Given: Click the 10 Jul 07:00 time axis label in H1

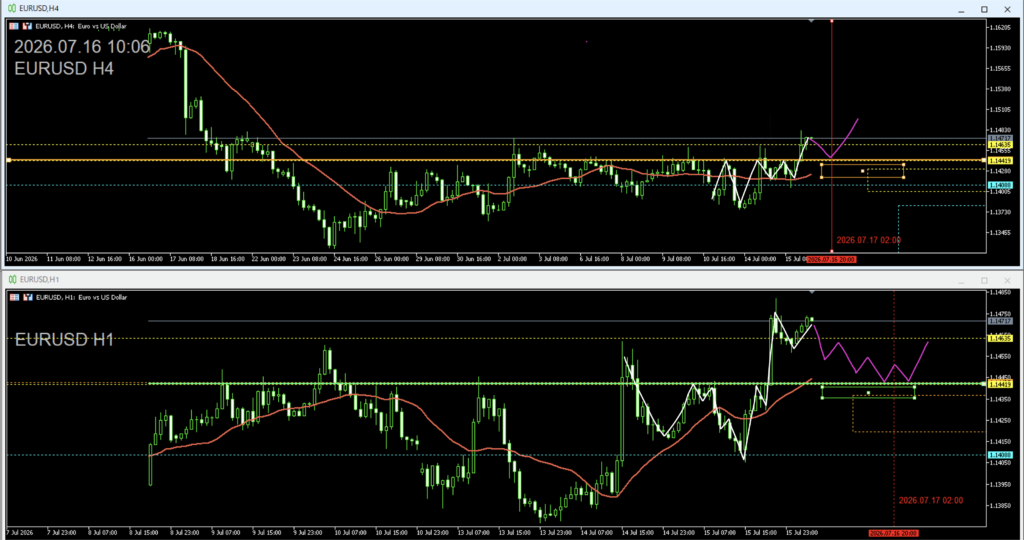Looking at the screenshot, I should point(350,533).
